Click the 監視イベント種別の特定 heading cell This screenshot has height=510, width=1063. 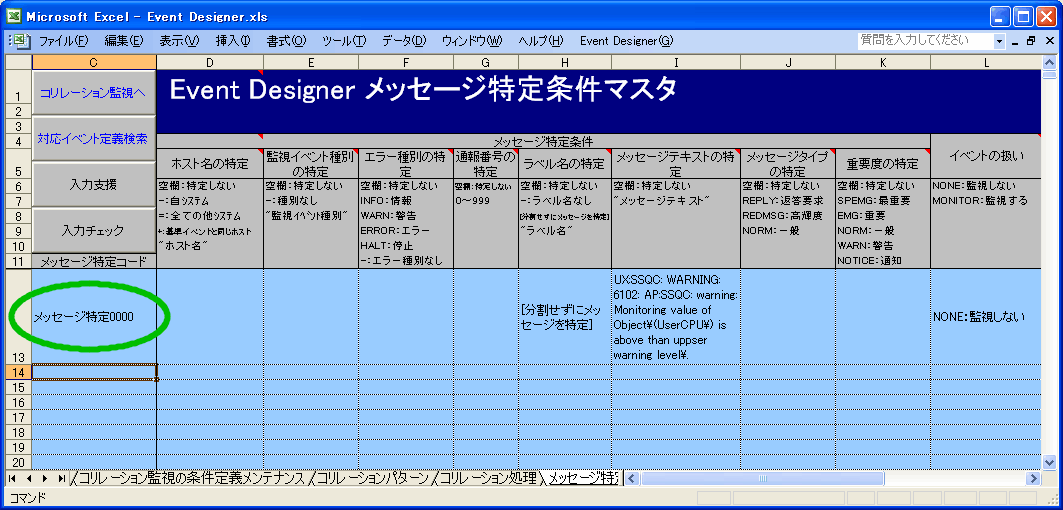tap(310, 163)
